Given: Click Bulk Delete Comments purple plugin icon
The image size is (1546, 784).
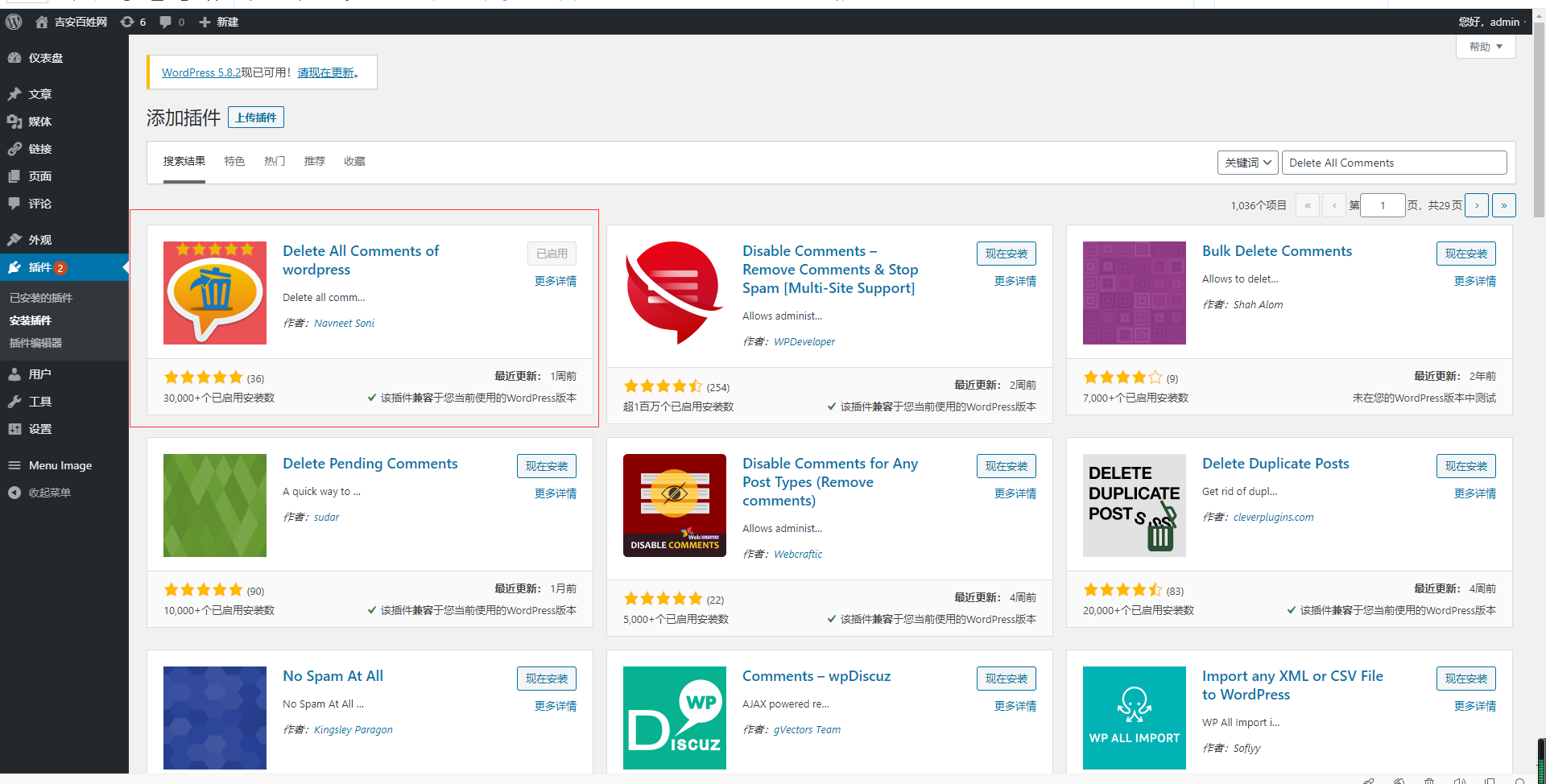Looking at the screenshot, I should click(1135, 293).
